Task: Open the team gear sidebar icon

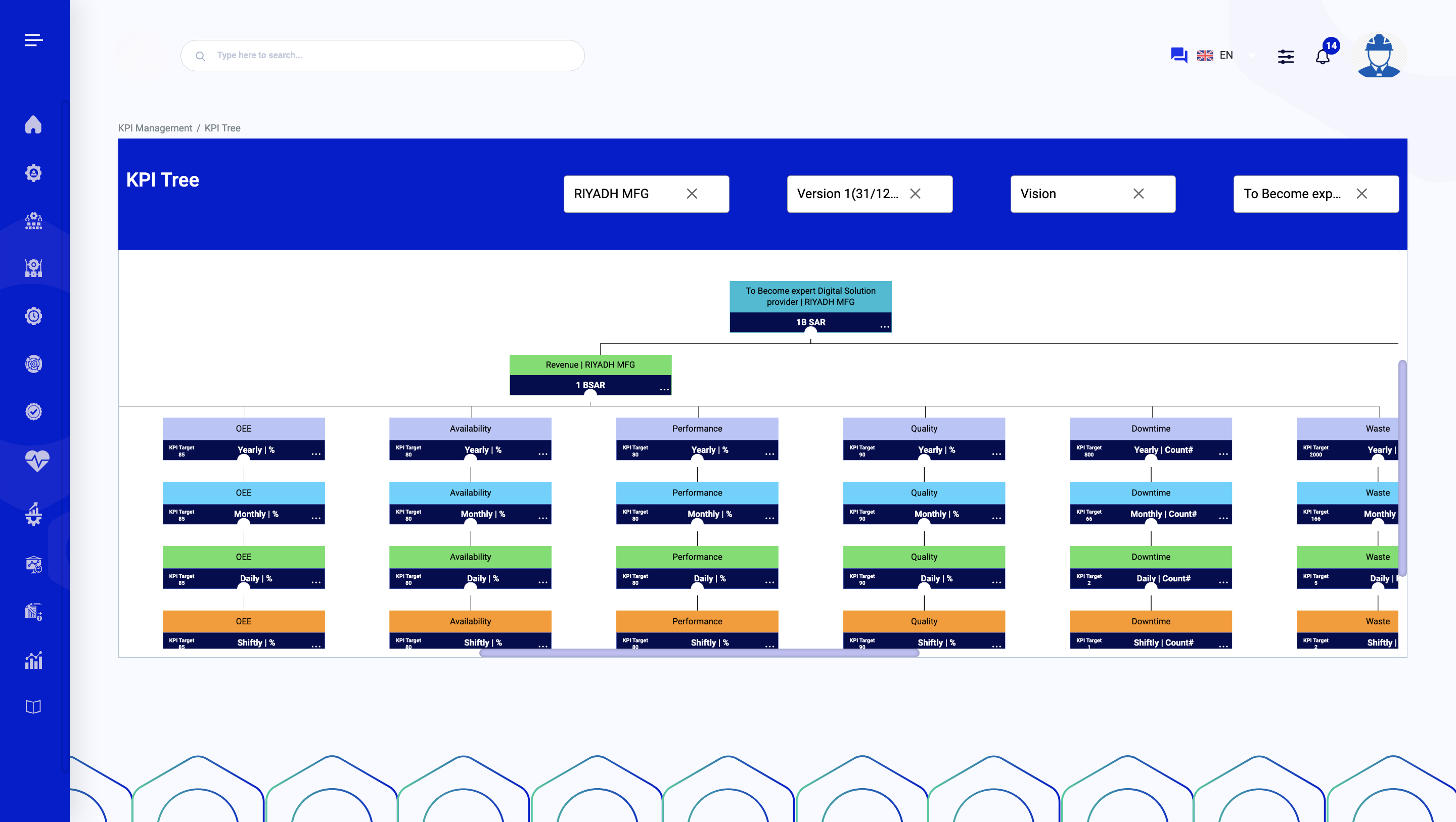Action: tap(33, 220)
